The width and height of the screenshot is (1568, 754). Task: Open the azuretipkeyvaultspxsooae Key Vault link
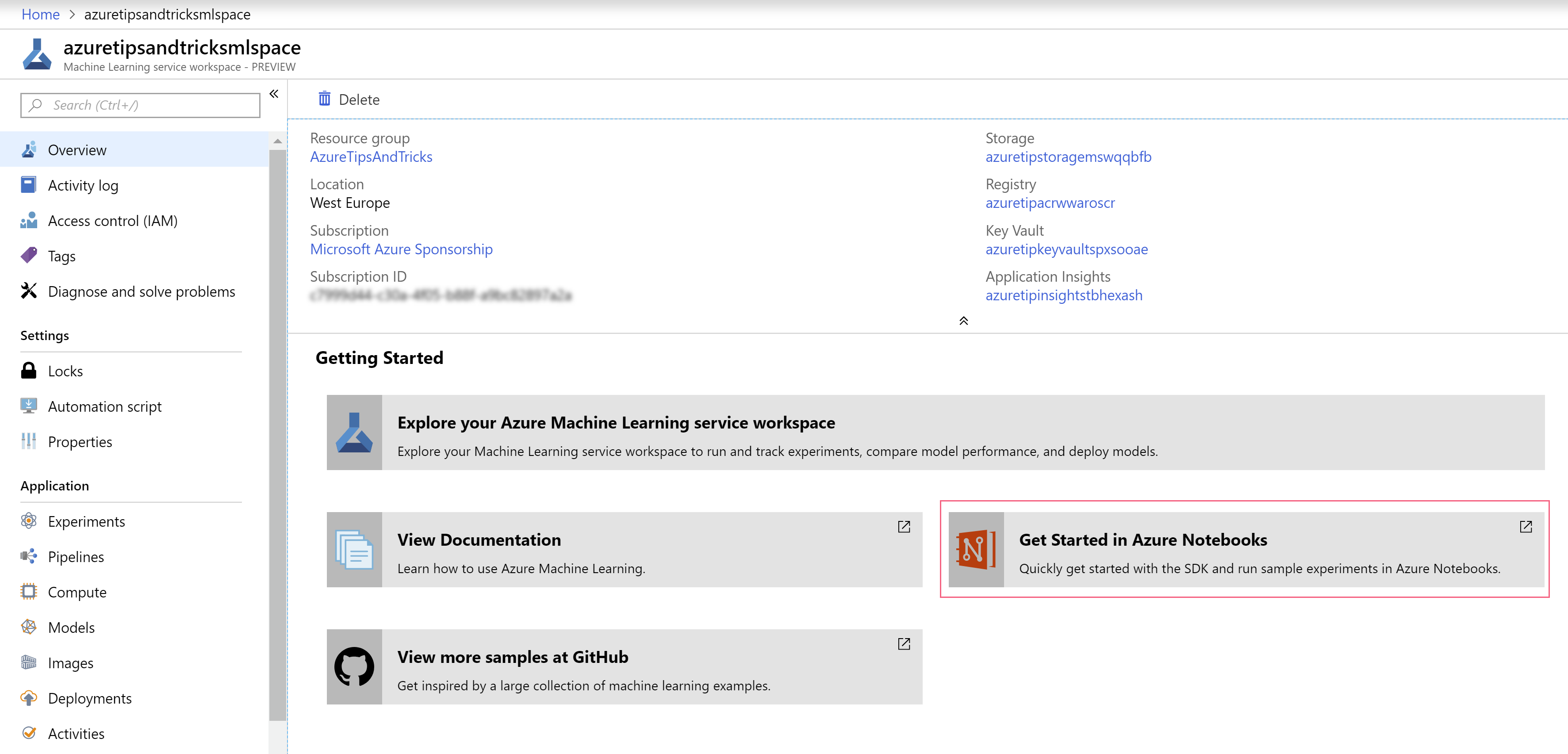pos(1066,249)
